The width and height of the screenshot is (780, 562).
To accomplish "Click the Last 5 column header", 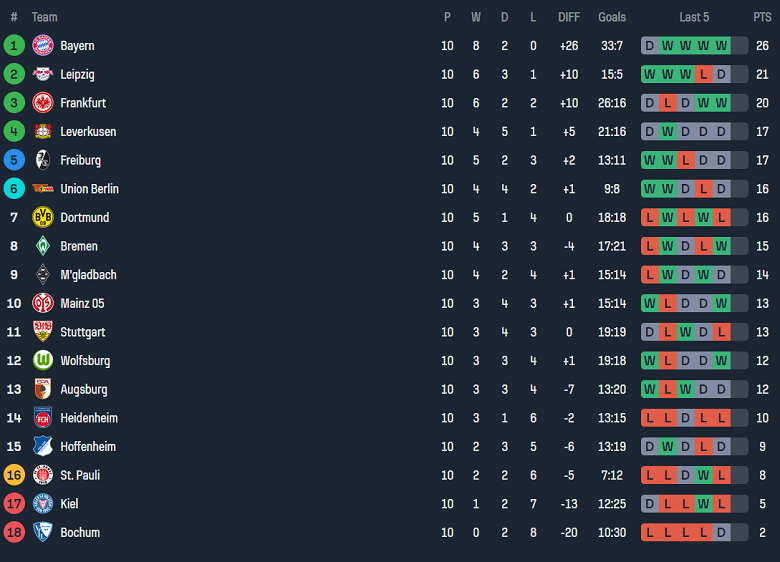I will click(x=694, y=17).
